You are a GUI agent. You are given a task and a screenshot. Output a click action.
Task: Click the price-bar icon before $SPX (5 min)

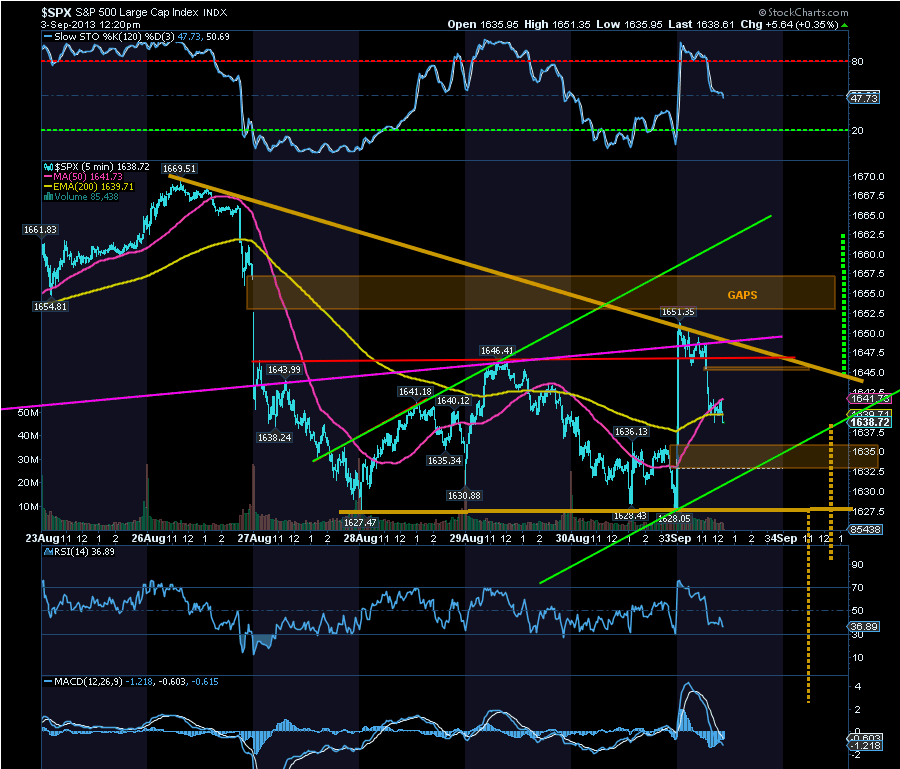(x=48, y=166)
